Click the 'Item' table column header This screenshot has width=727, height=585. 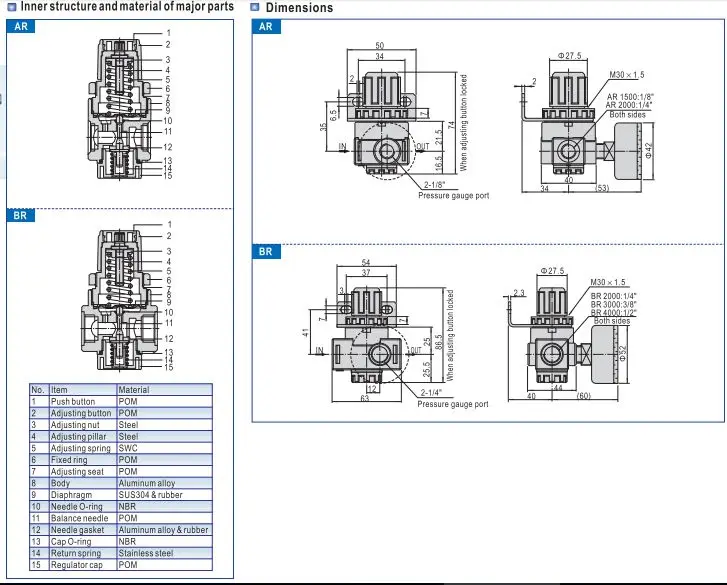click(x=83, y=390)
